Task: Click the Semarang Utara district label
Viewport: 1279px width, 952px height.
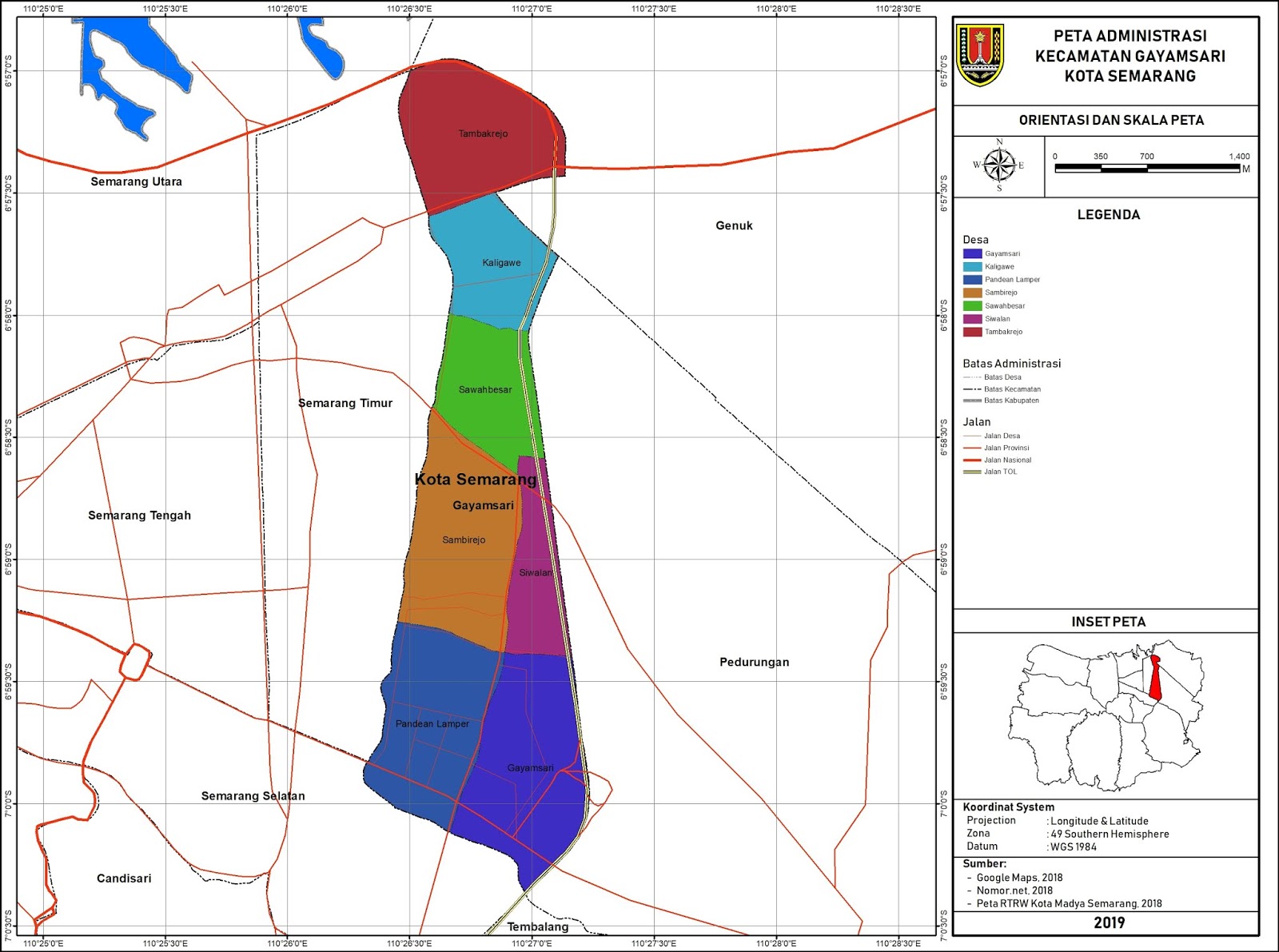Action: click(x=136, y=181)
